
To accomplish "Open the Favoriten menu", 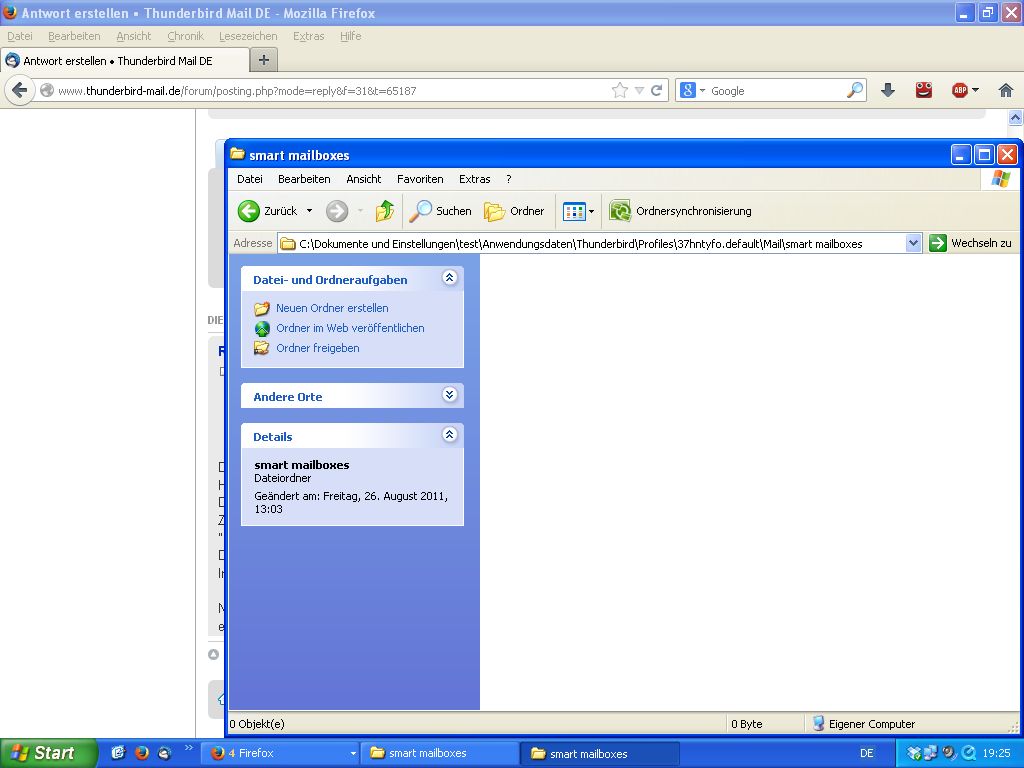I will coord(420,179).
